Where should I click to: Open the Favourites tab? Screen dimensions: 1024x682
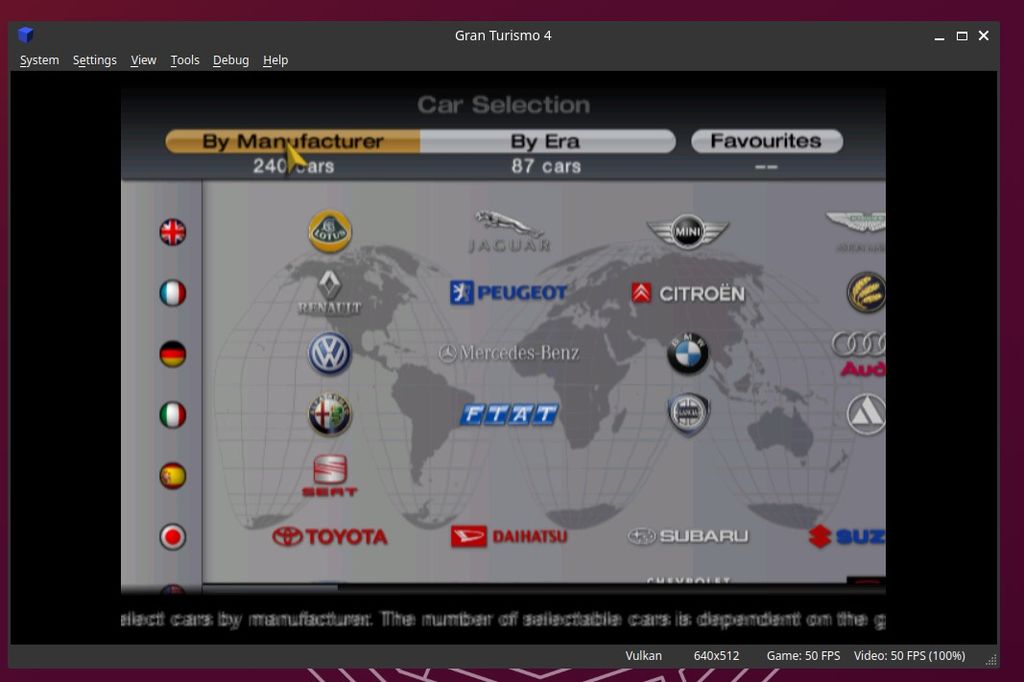[x=767, y=140]
